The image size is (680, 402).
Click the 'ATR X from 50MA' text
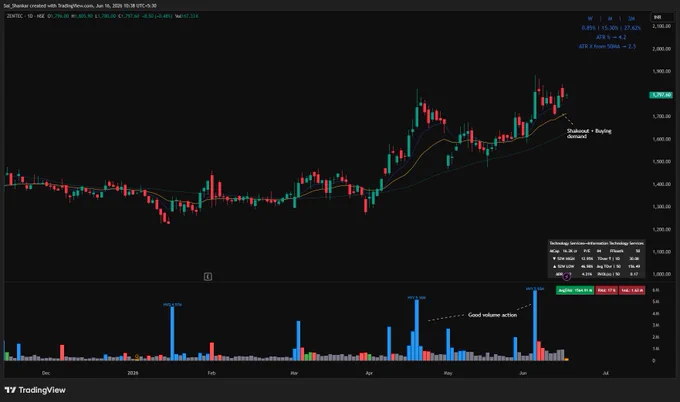[607, 46]
